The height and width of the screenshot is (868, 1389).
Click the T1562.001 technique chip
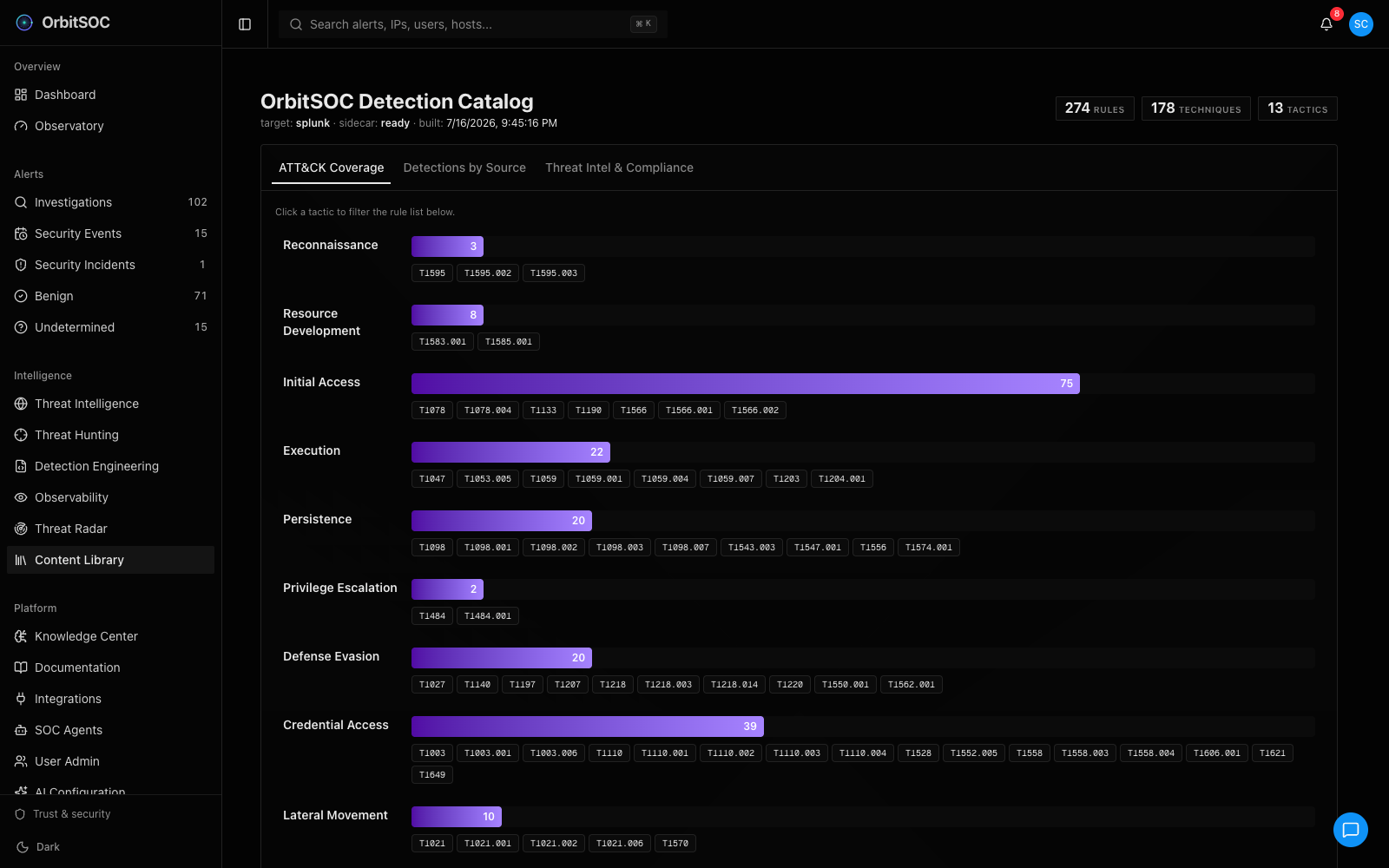pos(912,685)
